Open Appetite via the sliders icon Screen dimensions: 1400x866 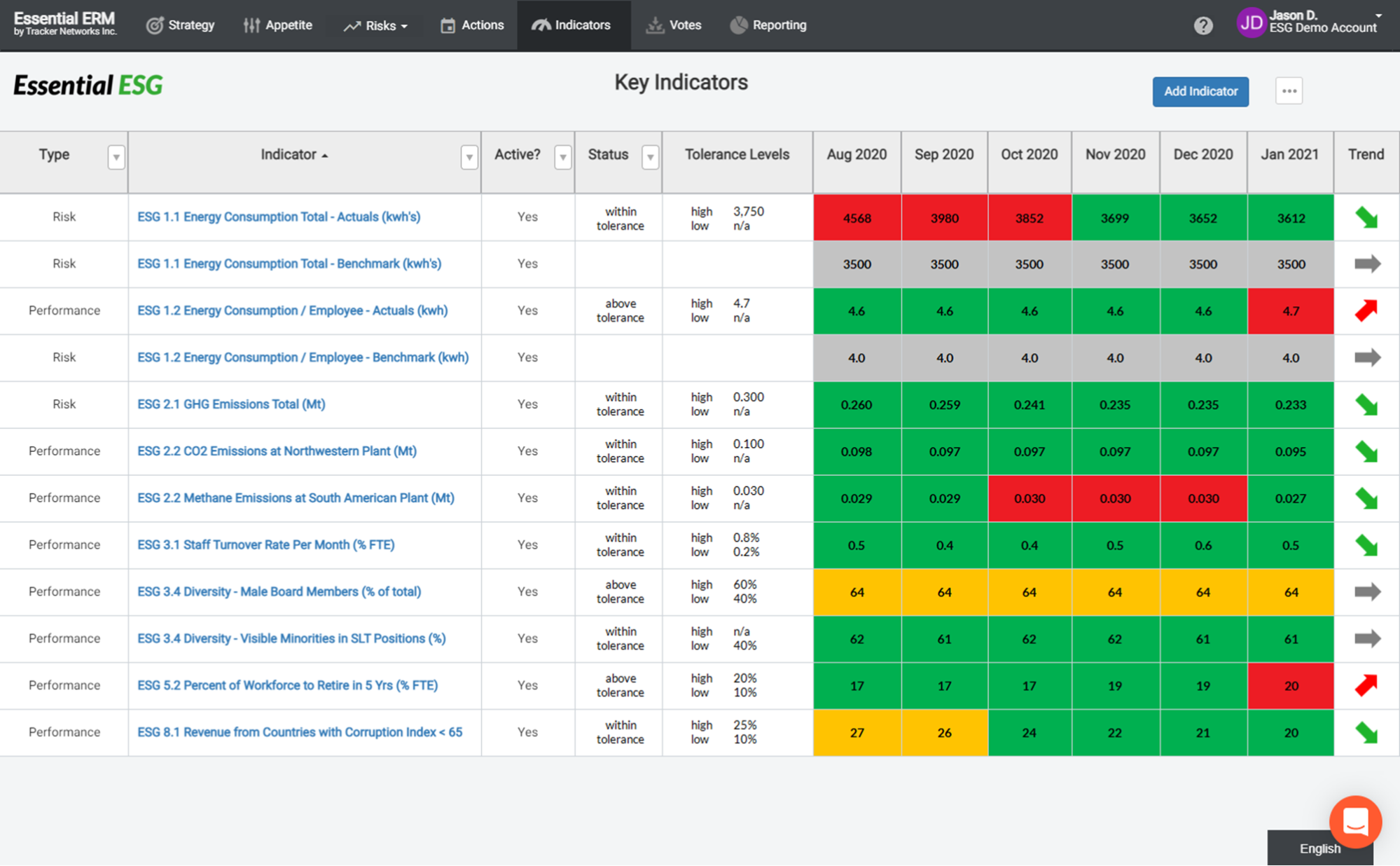coord(251,25)
